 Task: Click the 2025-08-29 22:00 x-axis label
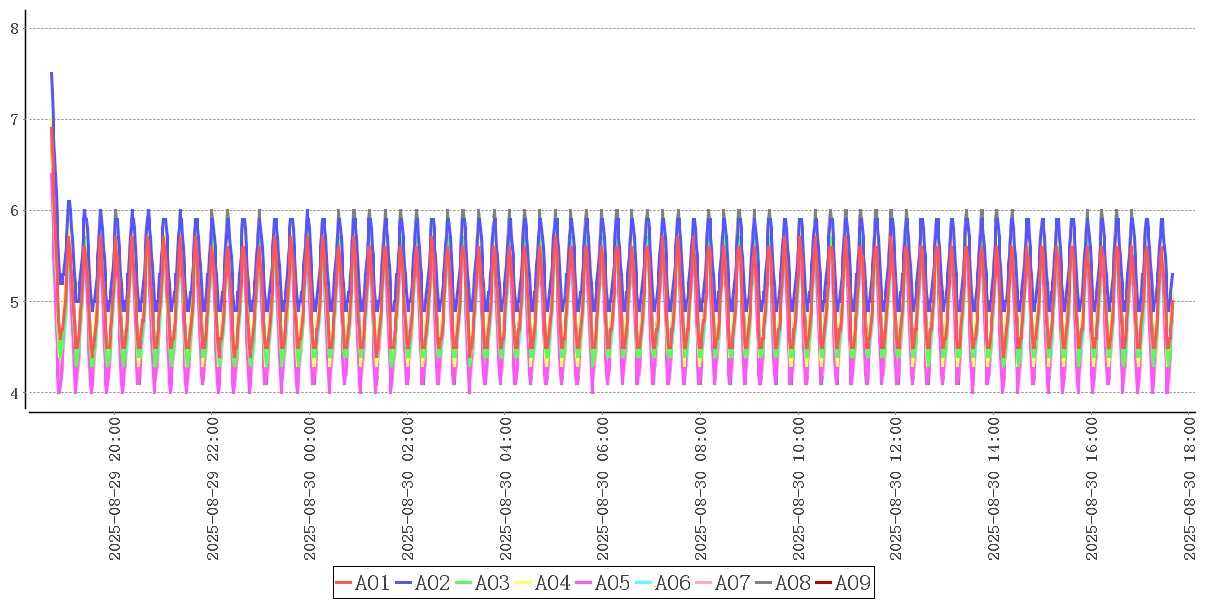[x=213, y=490]
